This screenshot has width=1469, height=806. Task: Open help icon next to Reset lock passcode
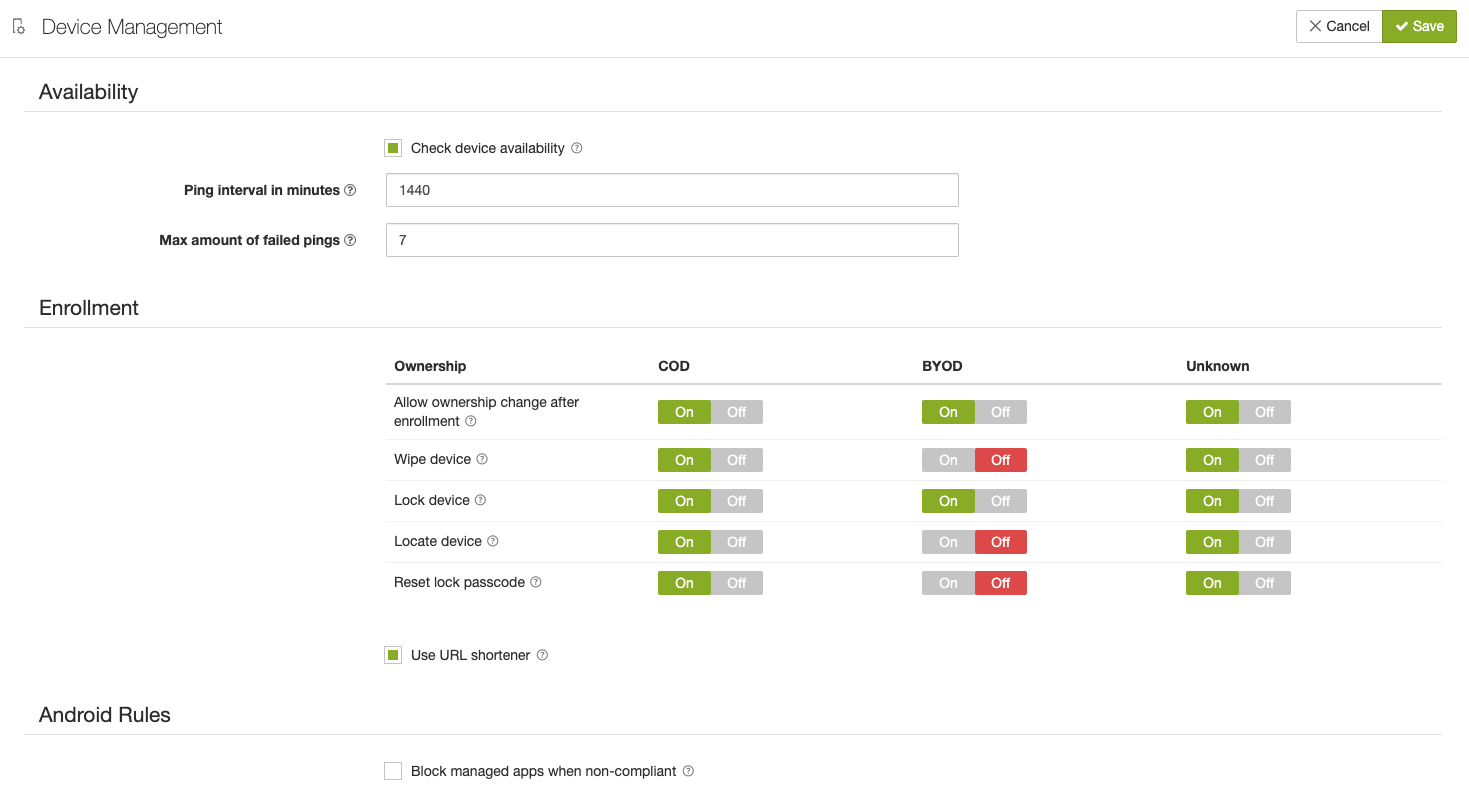[536, 582]
